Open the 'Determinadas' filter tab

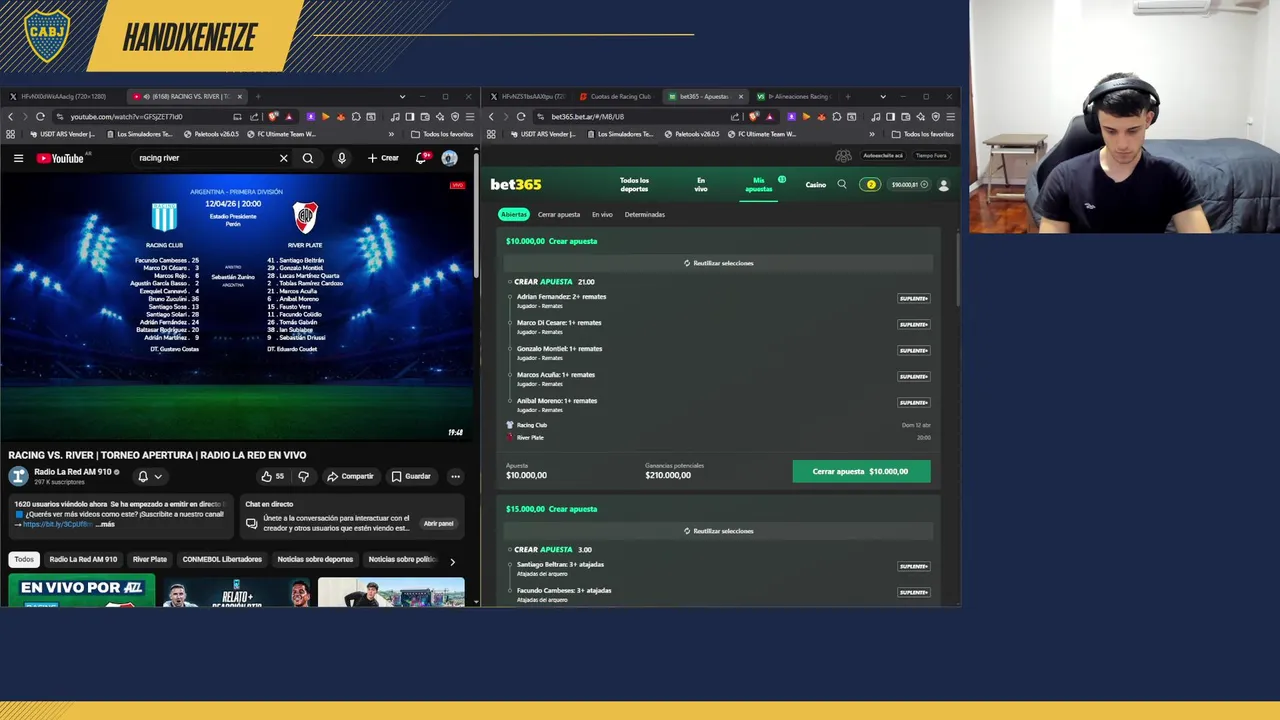645,214
